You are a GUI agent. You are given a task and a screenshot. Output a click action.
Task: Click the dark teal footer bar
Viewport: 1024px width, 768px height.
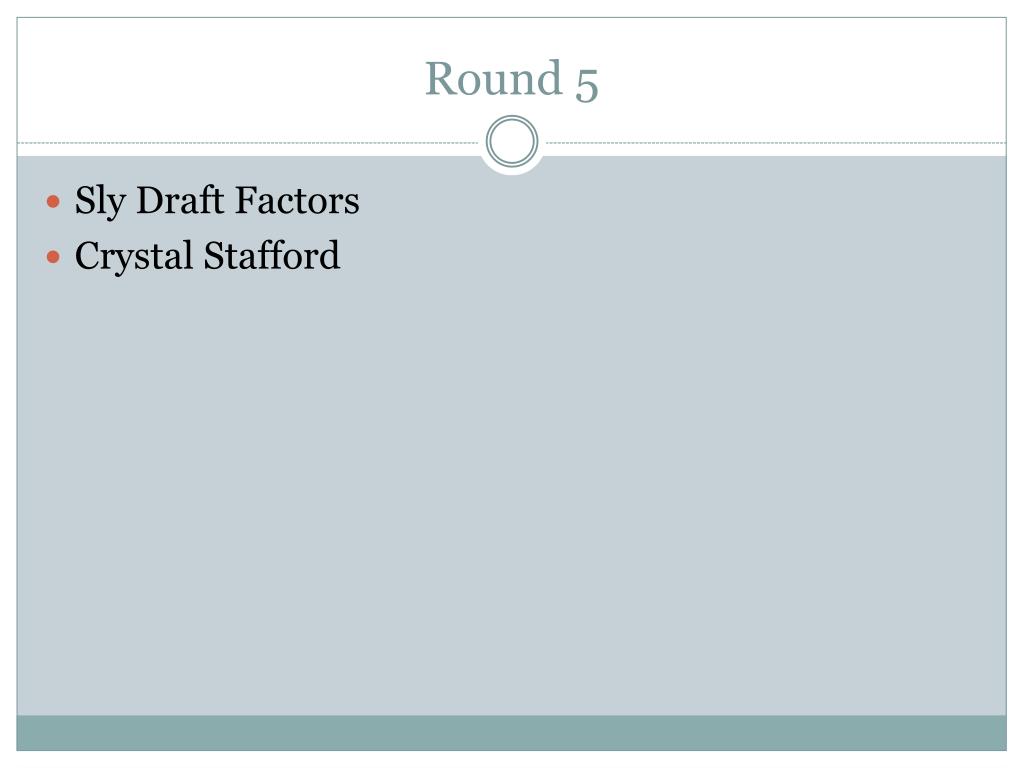(x=511, y=733)
